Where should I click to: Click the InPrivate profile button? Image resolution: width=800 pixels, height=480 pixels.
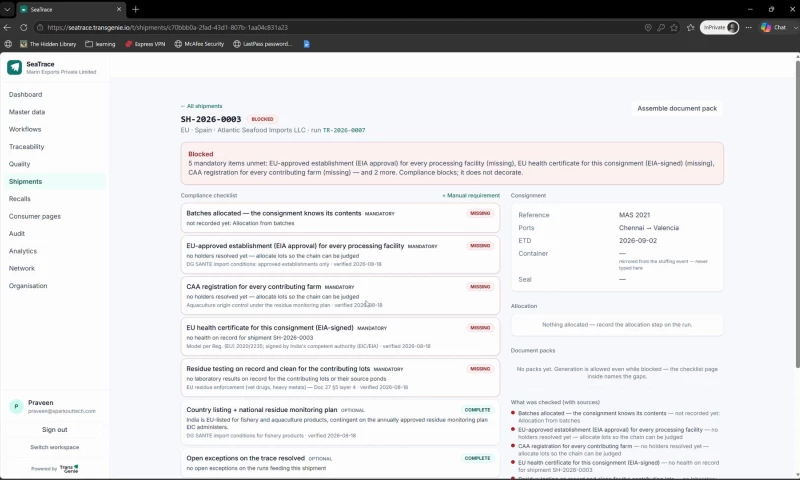pyautogui.click(x=719, y=28)
